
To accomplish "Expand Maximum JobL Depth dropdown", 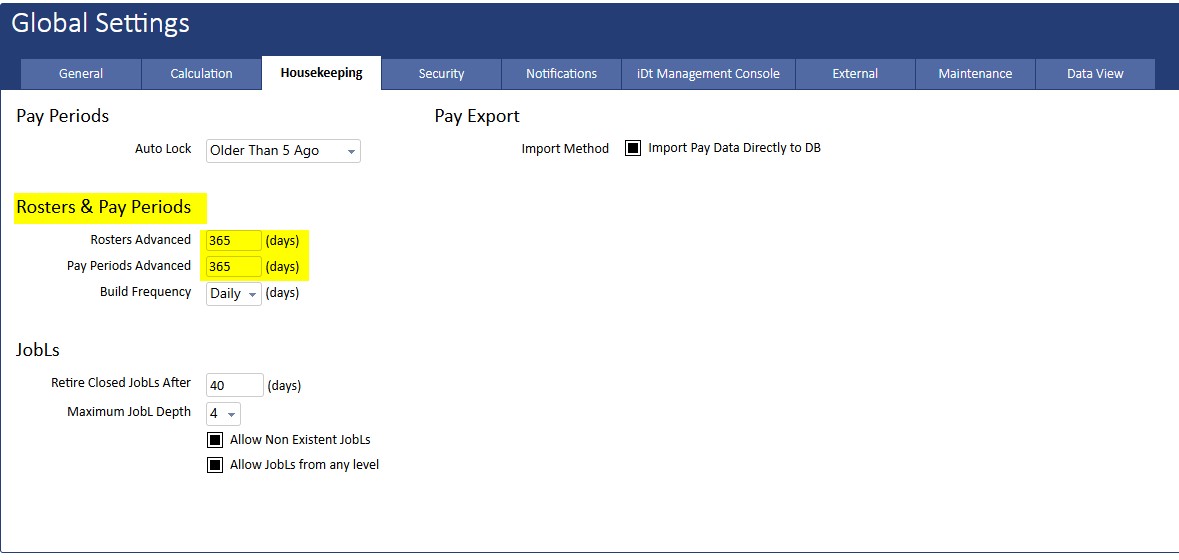I will pos(223,414).
